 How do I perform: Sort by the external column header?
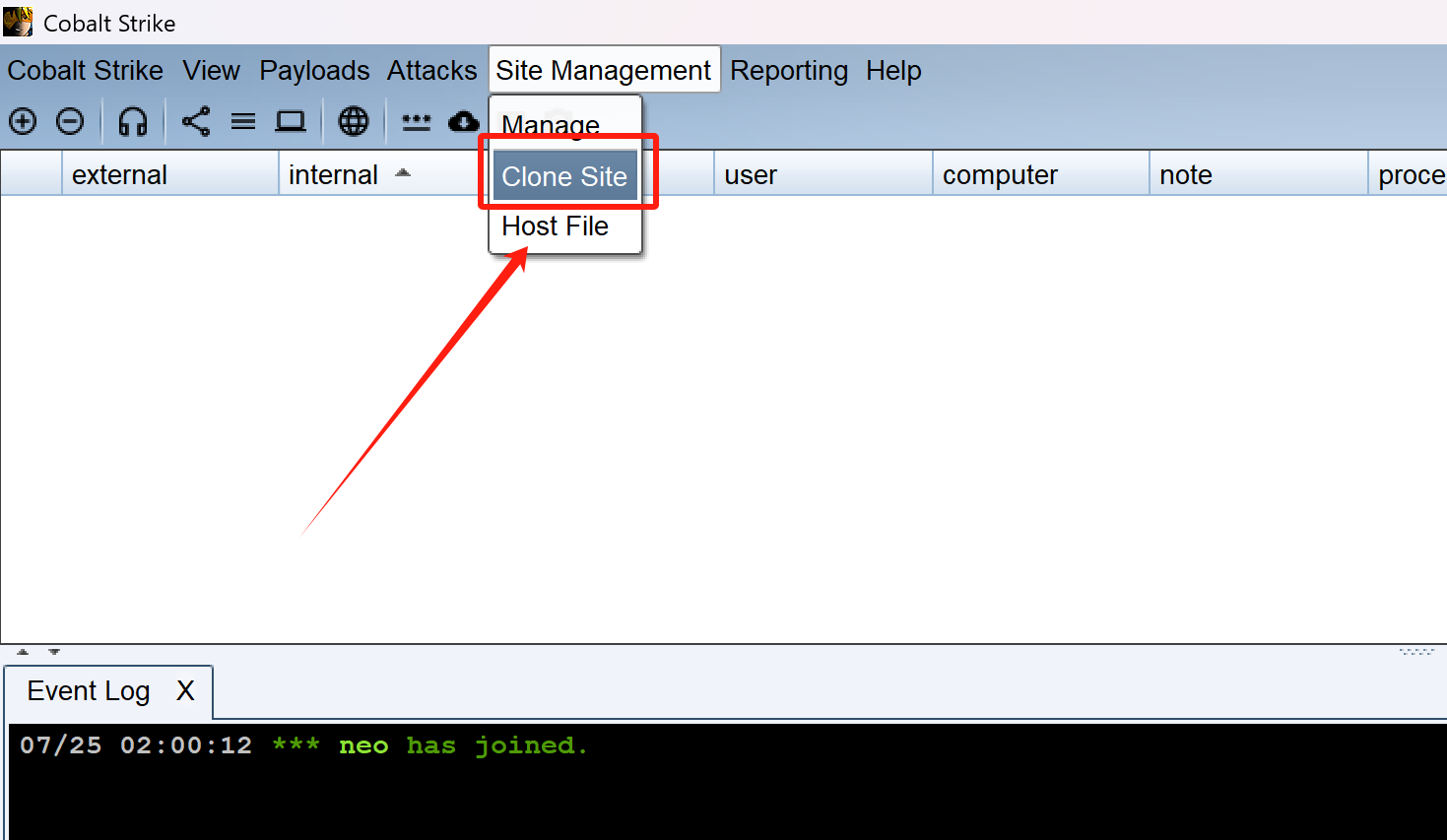tap(170, 174)
